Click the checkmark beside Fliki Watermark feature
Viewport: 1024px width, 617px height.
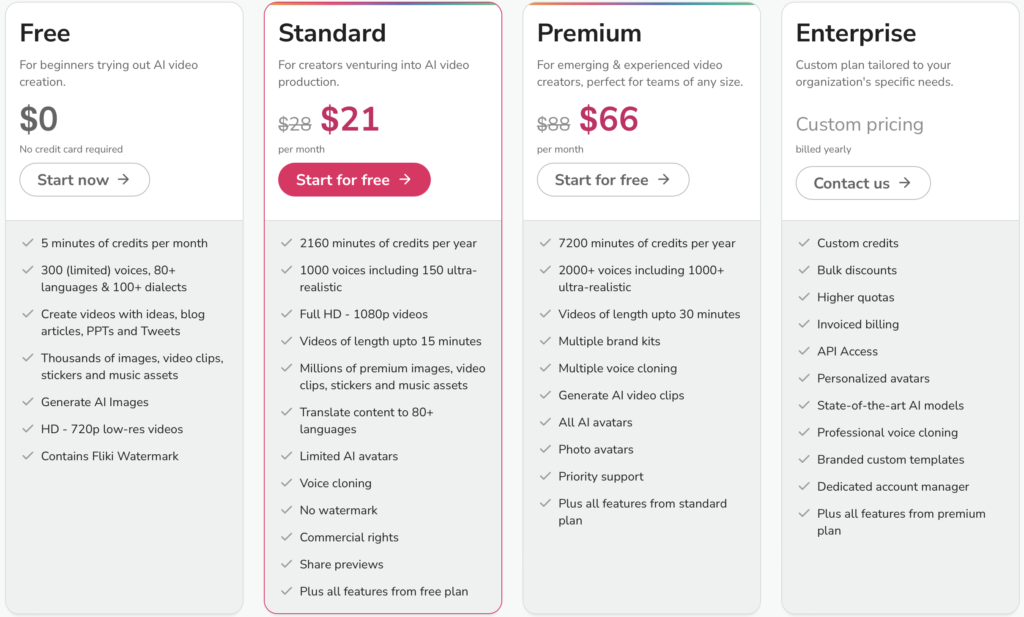point(27,455)
